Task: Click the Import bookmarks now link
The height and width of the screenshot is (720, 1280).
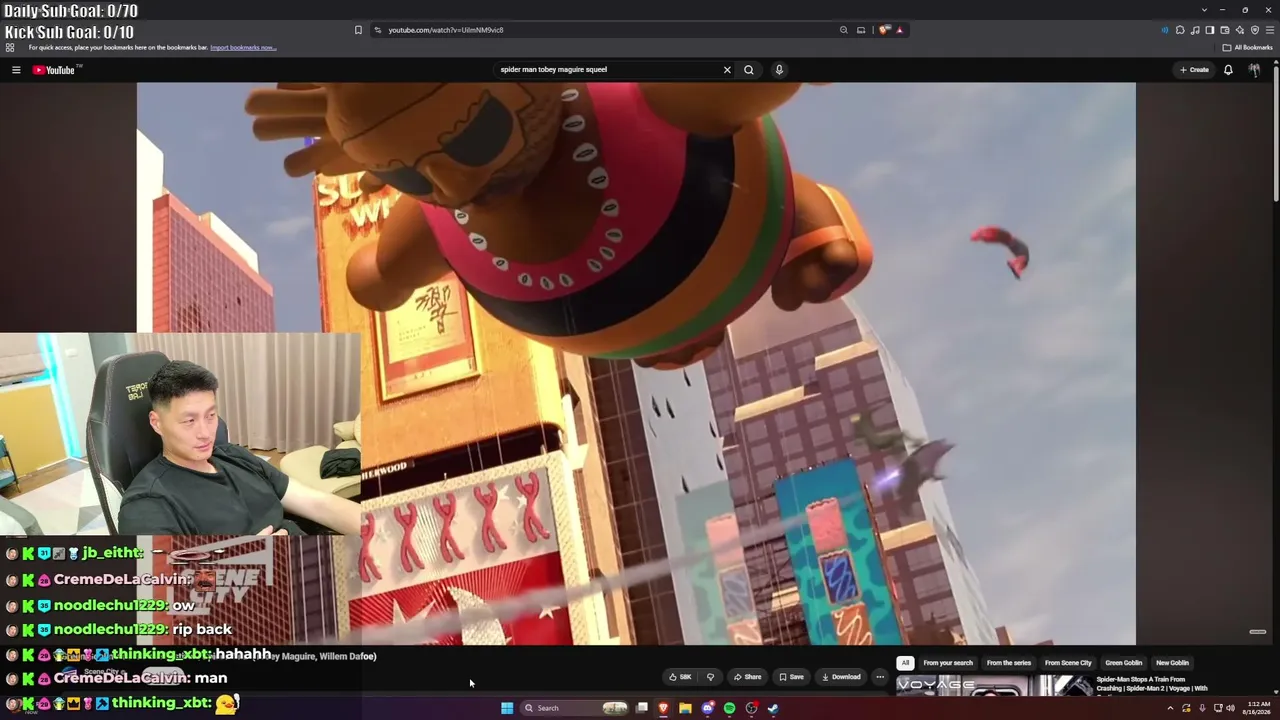Action: pos(243,47)
